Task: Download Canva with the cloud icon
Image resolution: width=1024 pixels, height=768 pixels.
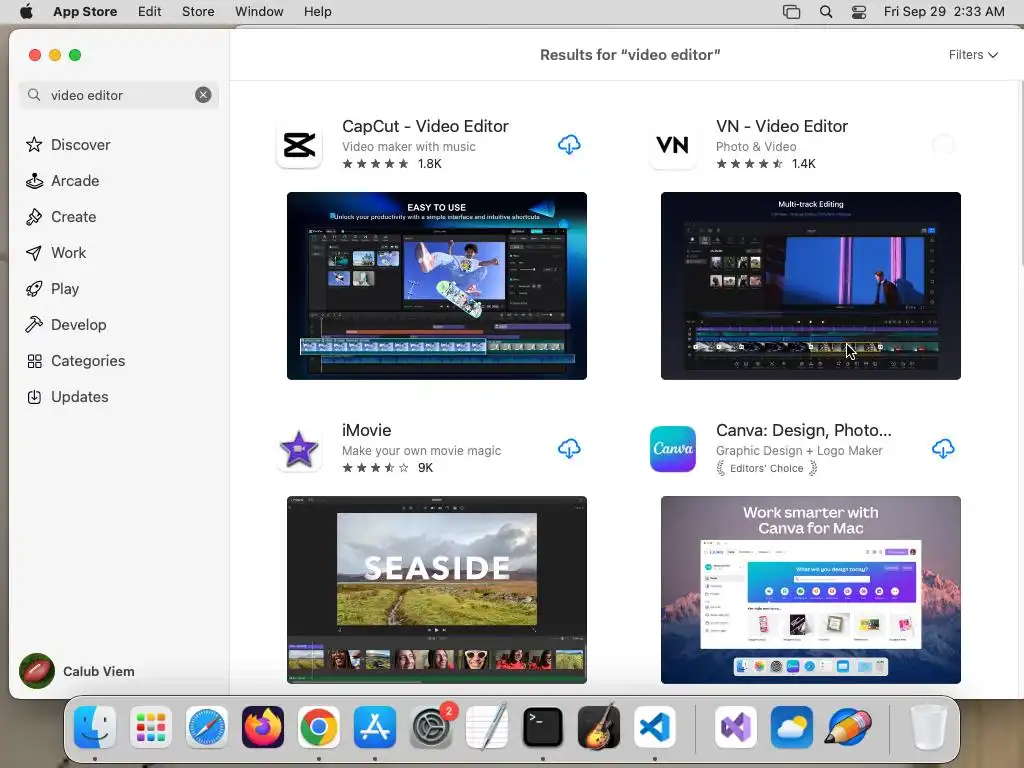Action: tap(943, 449)
